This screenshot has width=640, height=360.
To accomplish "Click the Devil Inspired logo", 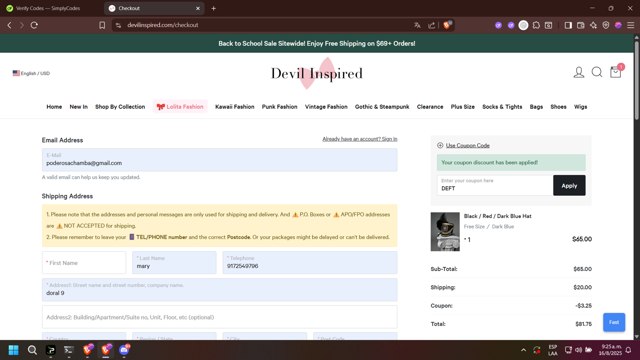I will click(317, 73).
